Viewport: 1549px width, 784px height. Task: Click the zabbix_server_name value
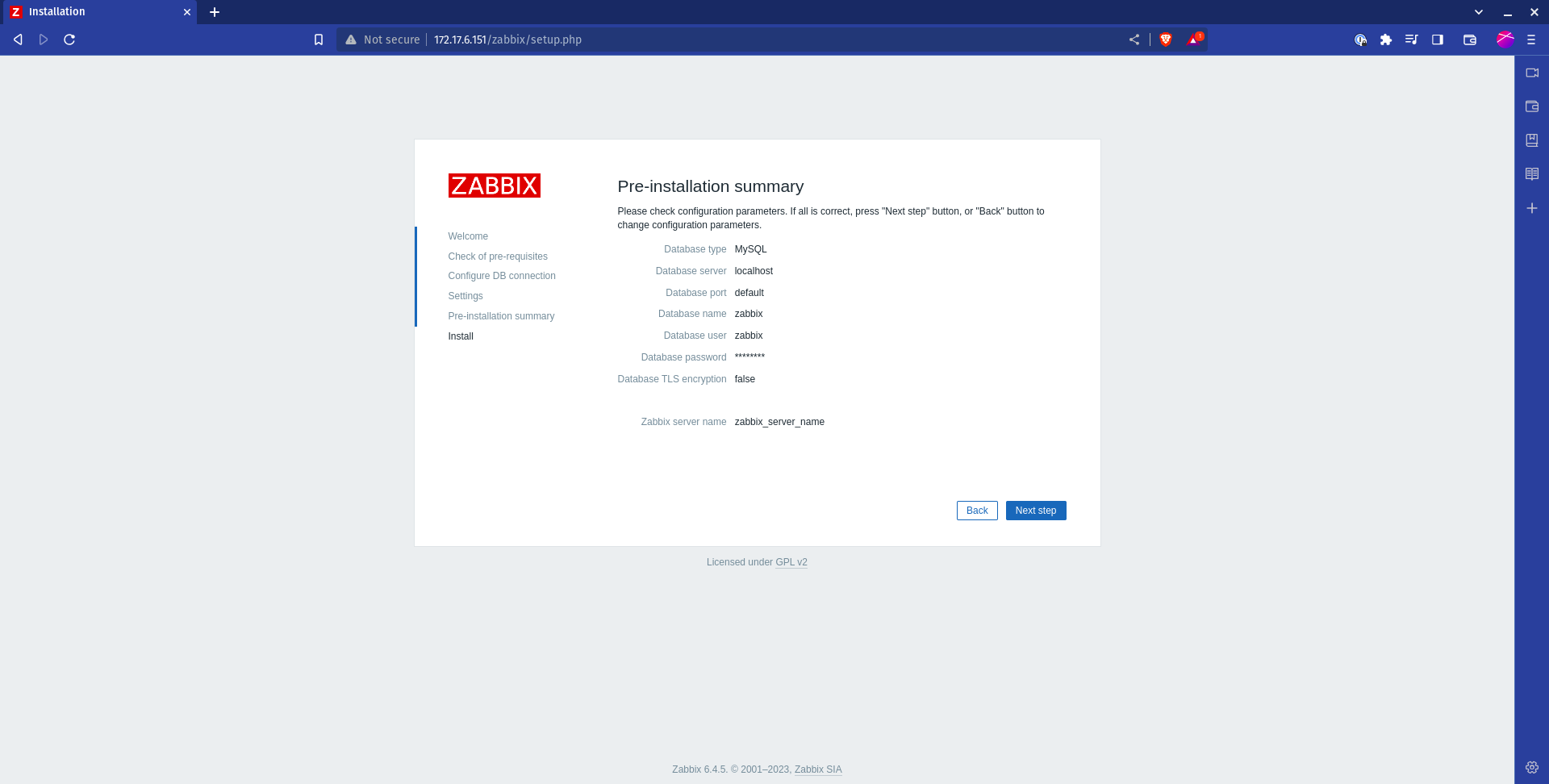(x=779, y=422)
